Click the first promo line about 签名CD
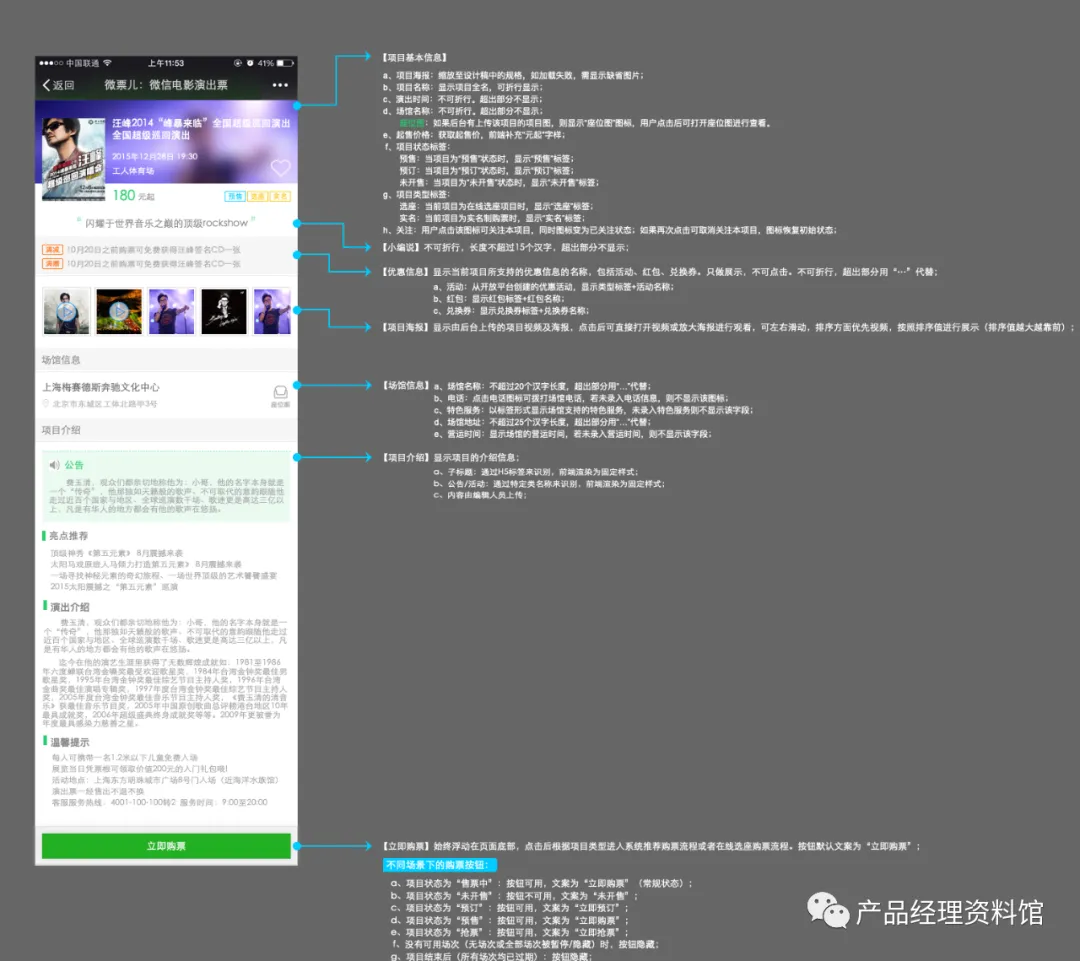Screen dimensions: 1080x961 coord(154,249)
